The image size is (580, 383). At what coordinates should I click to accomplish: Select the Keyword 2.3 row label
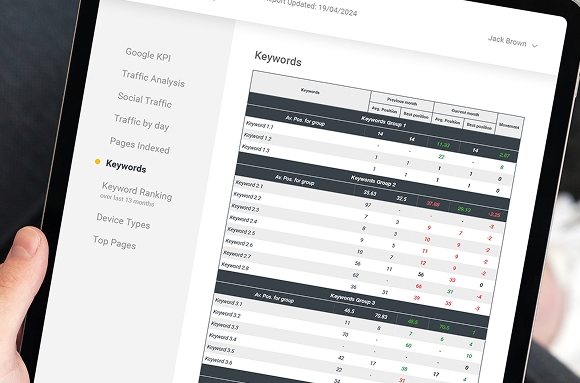click(x=245, y=208)
